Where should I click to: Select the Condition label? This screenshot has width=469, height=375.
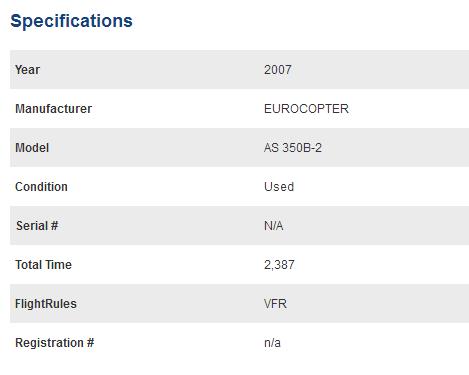pyautogui.click(x=41, y=187)
